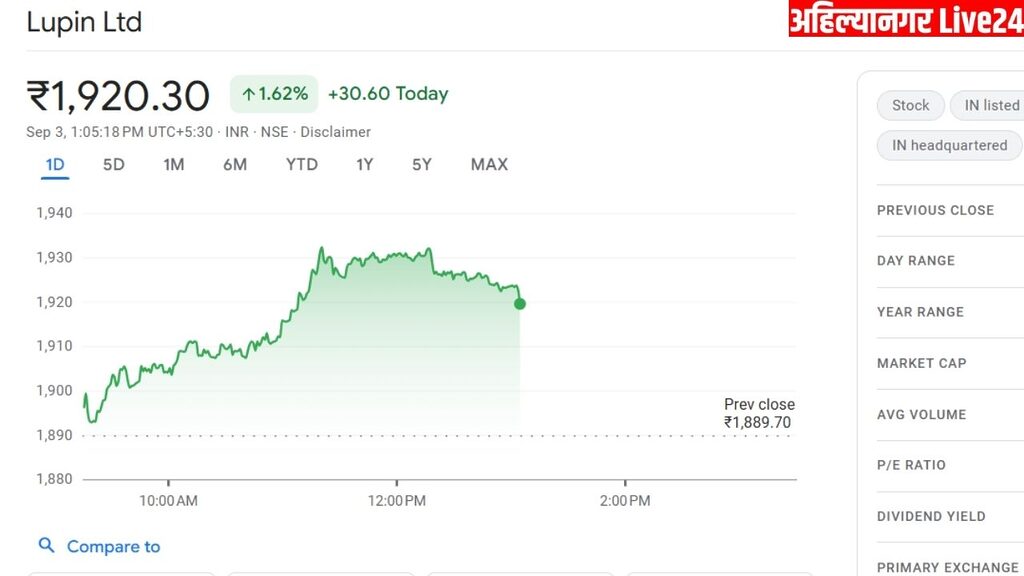
Task: Click the Prev close price label
Action: click(x=759, y=413)
